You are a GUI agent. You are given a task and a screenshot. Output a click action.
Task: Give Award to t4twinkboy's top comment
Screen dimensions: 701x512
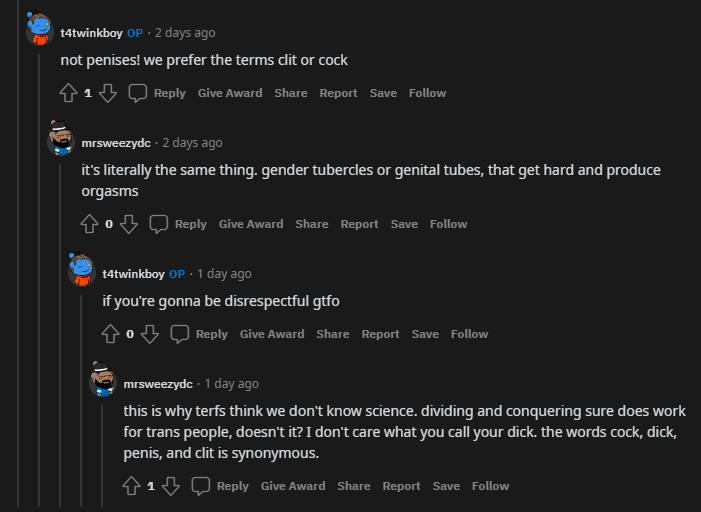click(230, 93)
